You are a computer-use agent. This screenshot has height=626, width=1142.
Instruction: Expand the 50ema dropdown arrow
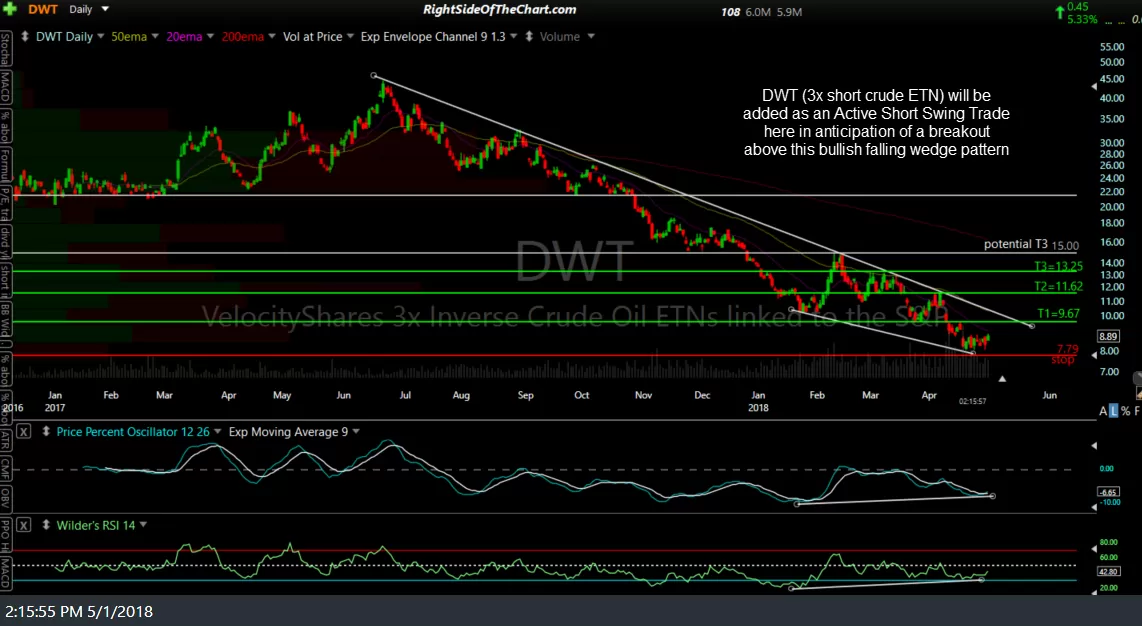[154, 36]
